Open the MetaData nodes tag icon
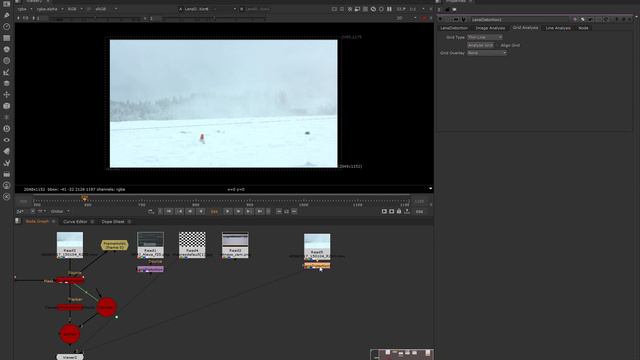The height and width of the screenshot is (360, 640). pos(6,151)
